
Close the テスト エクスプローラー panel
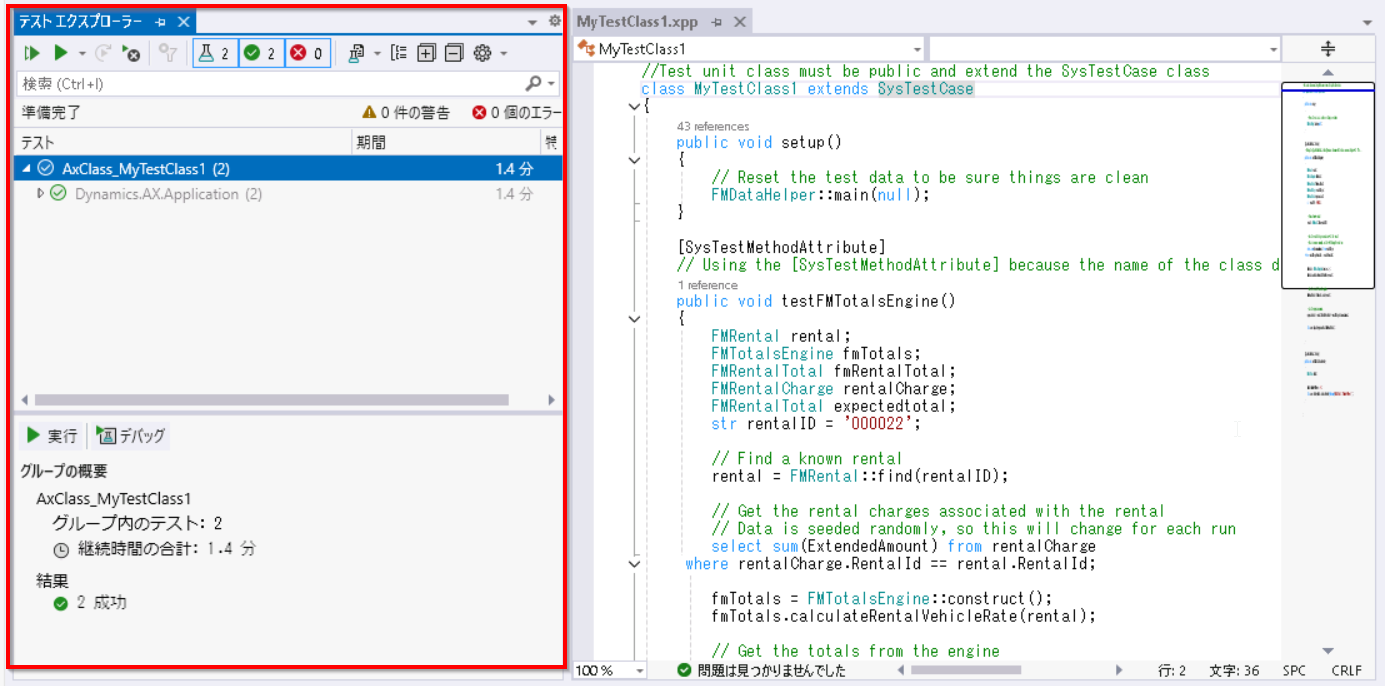[183, 21]
